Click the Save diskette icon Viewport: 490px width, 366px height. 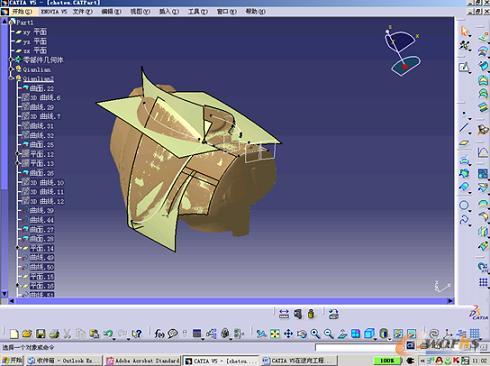[41, 333]
